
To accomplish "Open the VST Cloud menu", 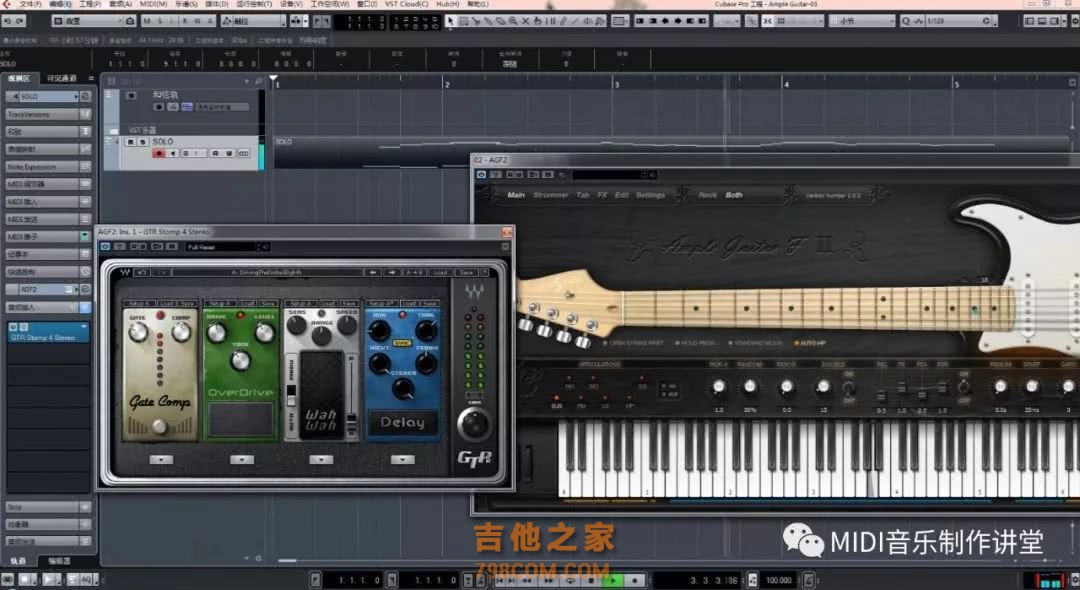I will coord(406,4).
